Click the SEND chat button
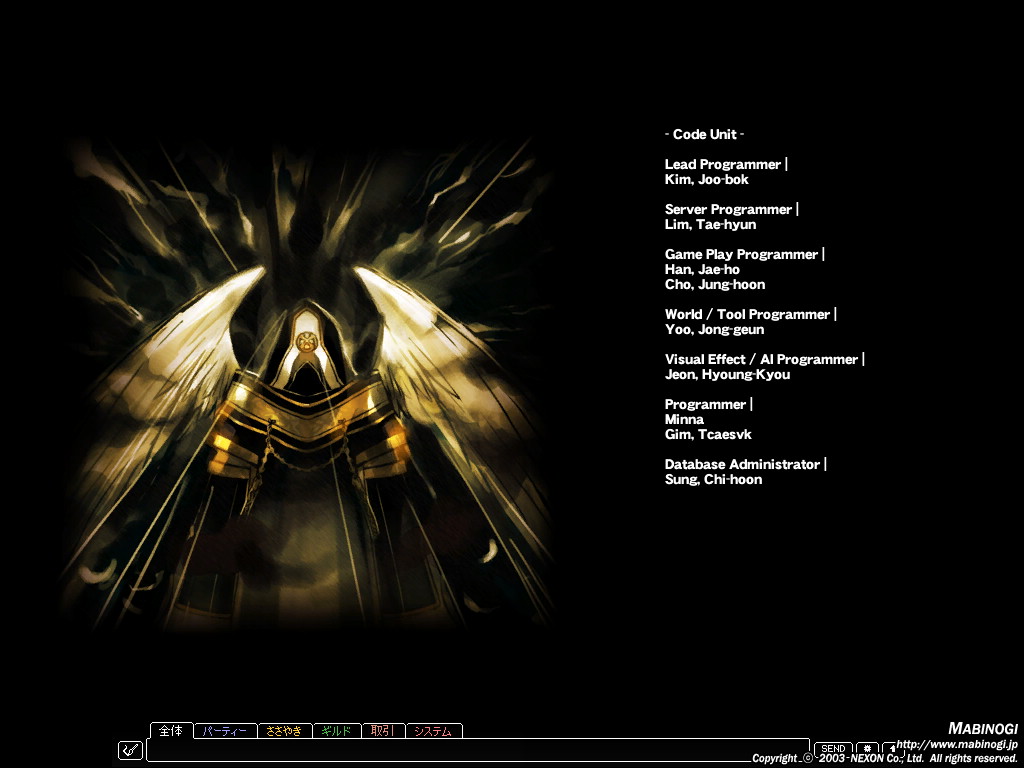The height and width of the screenshot is (768, 1024). coord(833,748)
